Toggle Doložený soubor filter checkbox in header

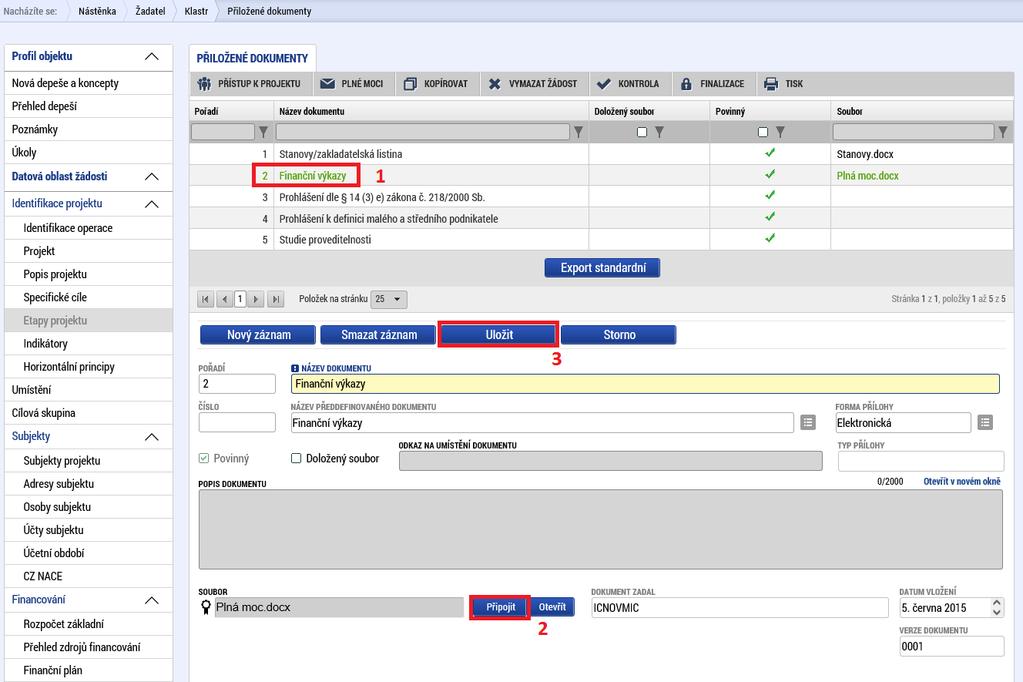coord(642,132)
